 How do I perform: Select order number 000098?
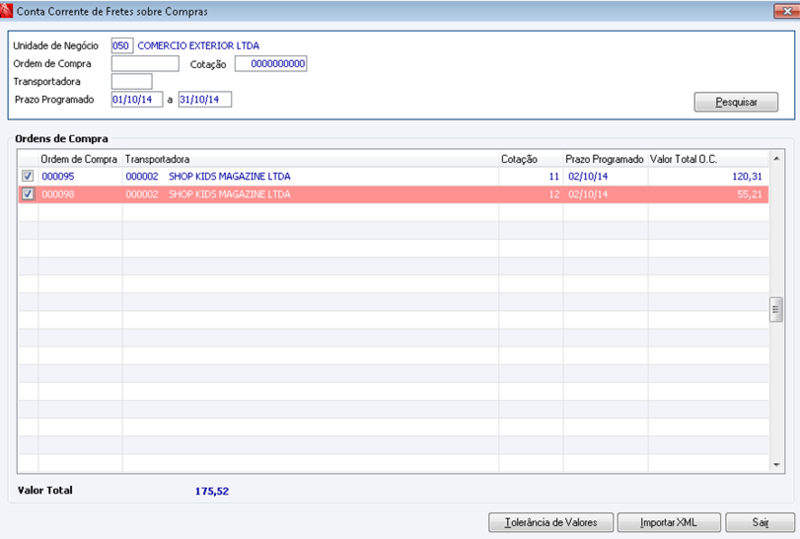58,194
